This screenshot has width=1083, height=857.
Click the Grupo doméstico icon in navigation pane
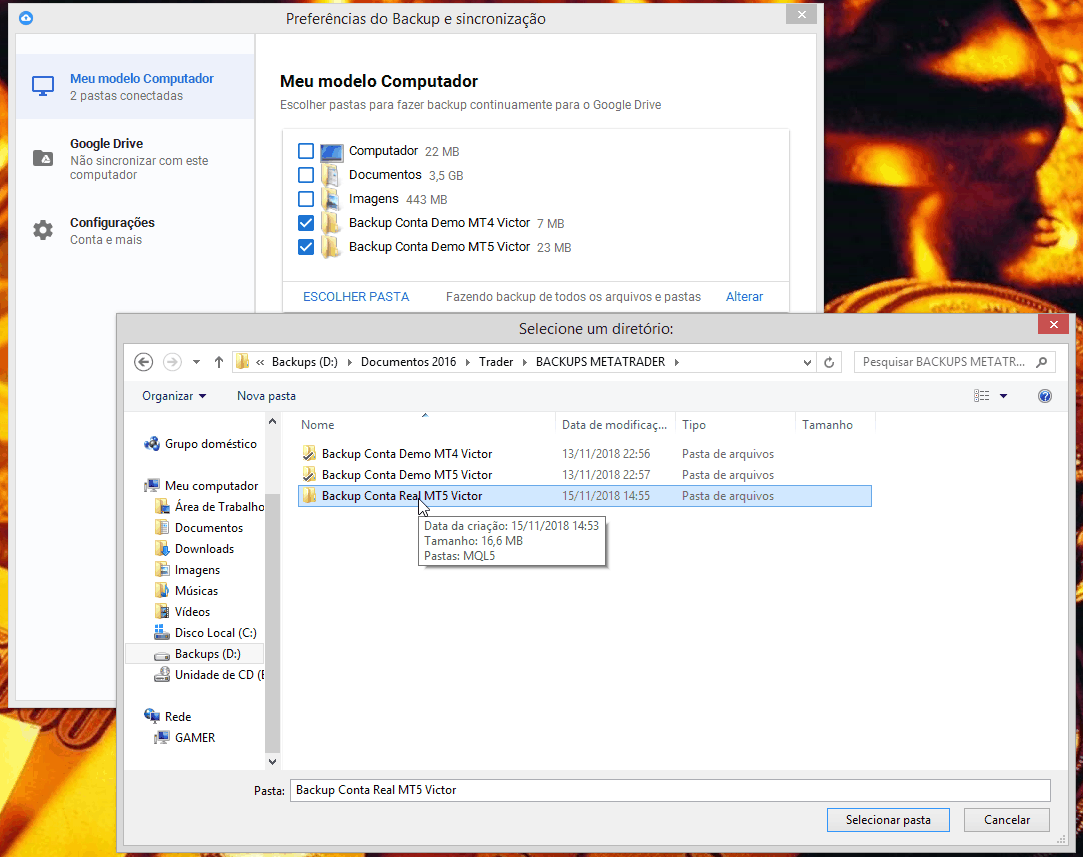tap(152, 444)
